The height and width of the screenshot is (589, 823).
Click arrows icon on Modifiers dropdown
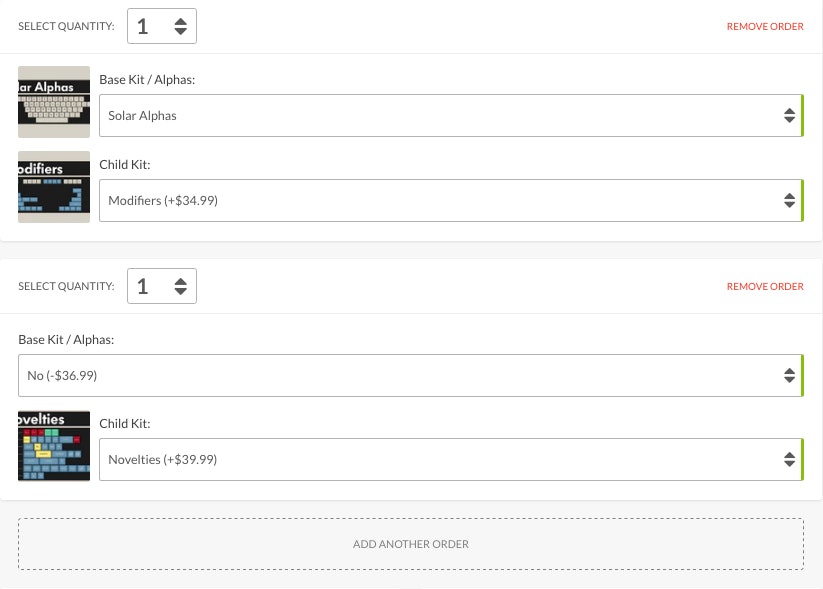click(788, 201)
